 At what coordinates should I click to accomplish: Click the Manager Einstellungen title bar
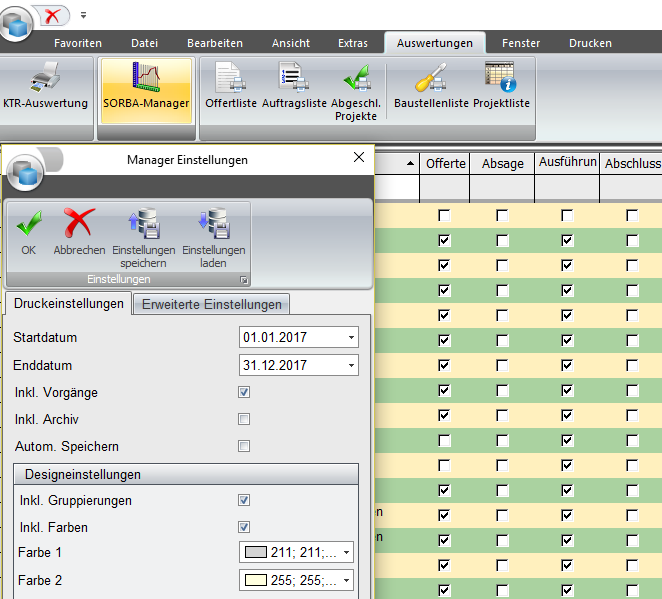pos(187,160)
